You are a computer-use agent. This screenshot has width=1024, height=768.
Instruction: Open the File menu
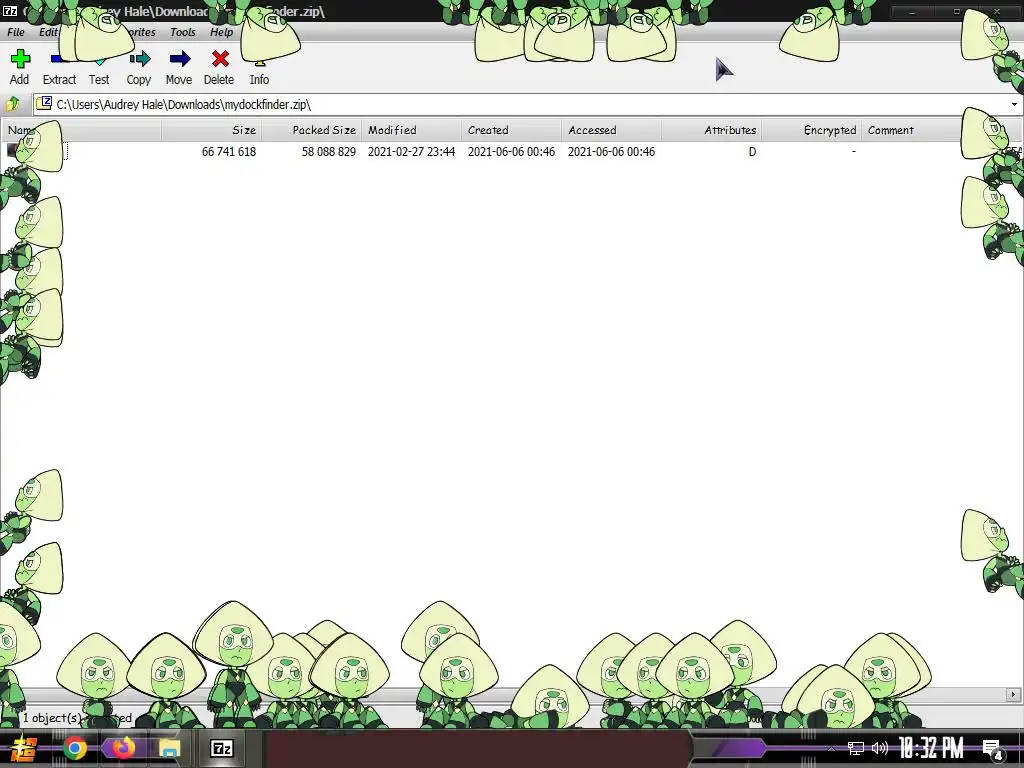tap(16, 32)
